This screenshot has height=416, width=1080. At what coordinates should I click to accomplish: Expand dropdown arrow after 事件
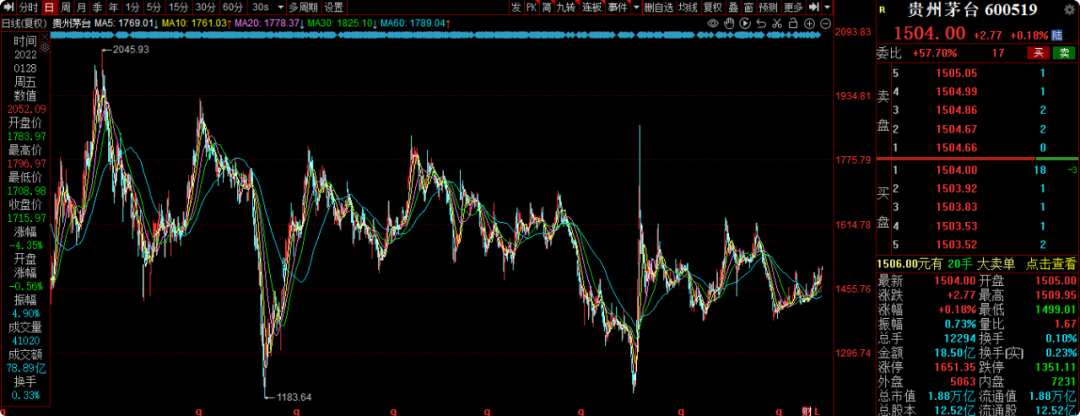[635, 7]
